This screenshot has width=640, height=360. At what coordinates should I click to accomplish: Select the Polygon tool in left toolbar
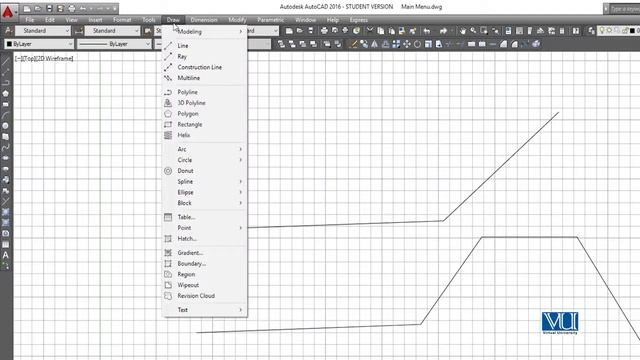pos(5,93)
